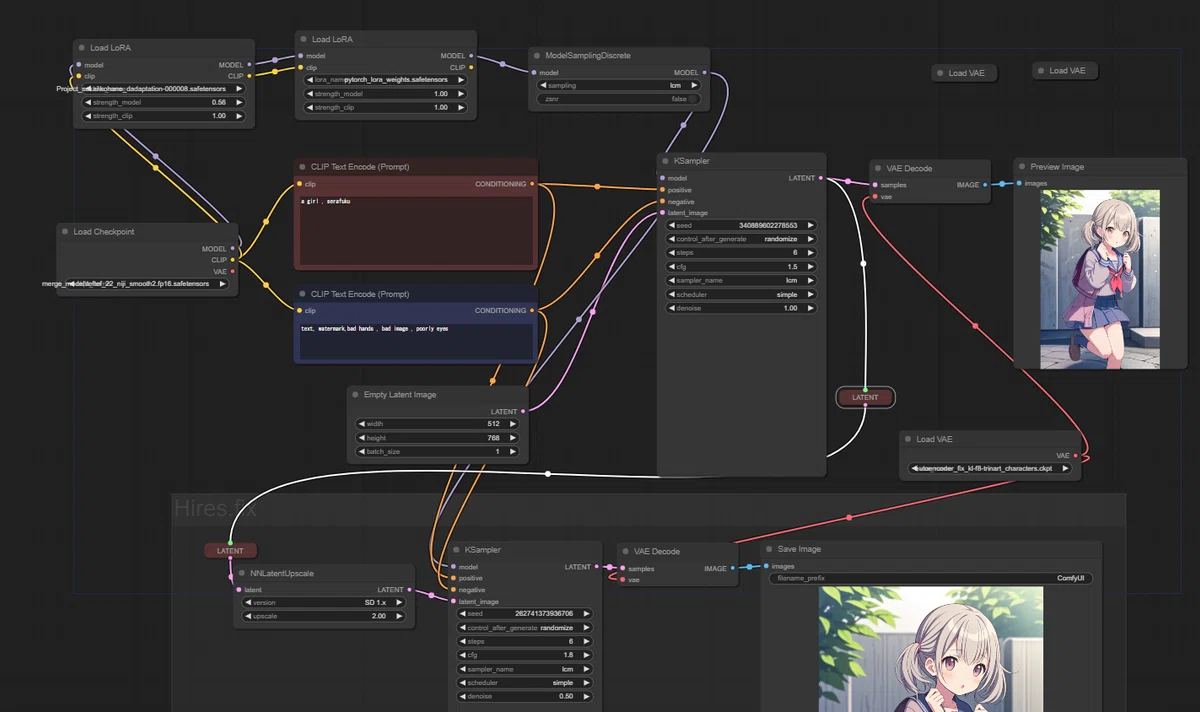Image resolution: width=1200 pixels, height=712 pixels.
Task: Click LATENT output port of Empty Latent Image
Action: pyautogui.click(x=524, y=411)
